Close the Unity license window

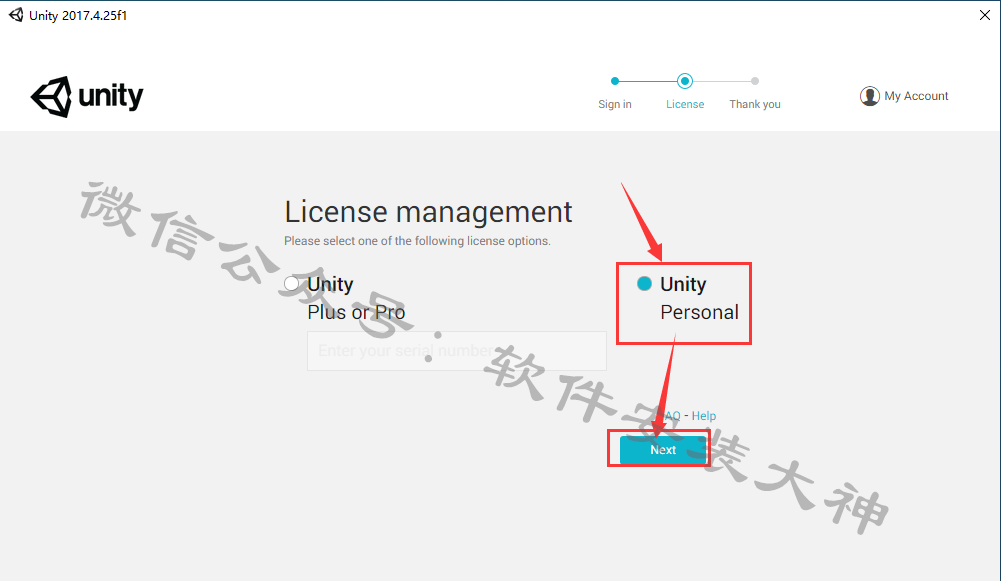(985, 15)
